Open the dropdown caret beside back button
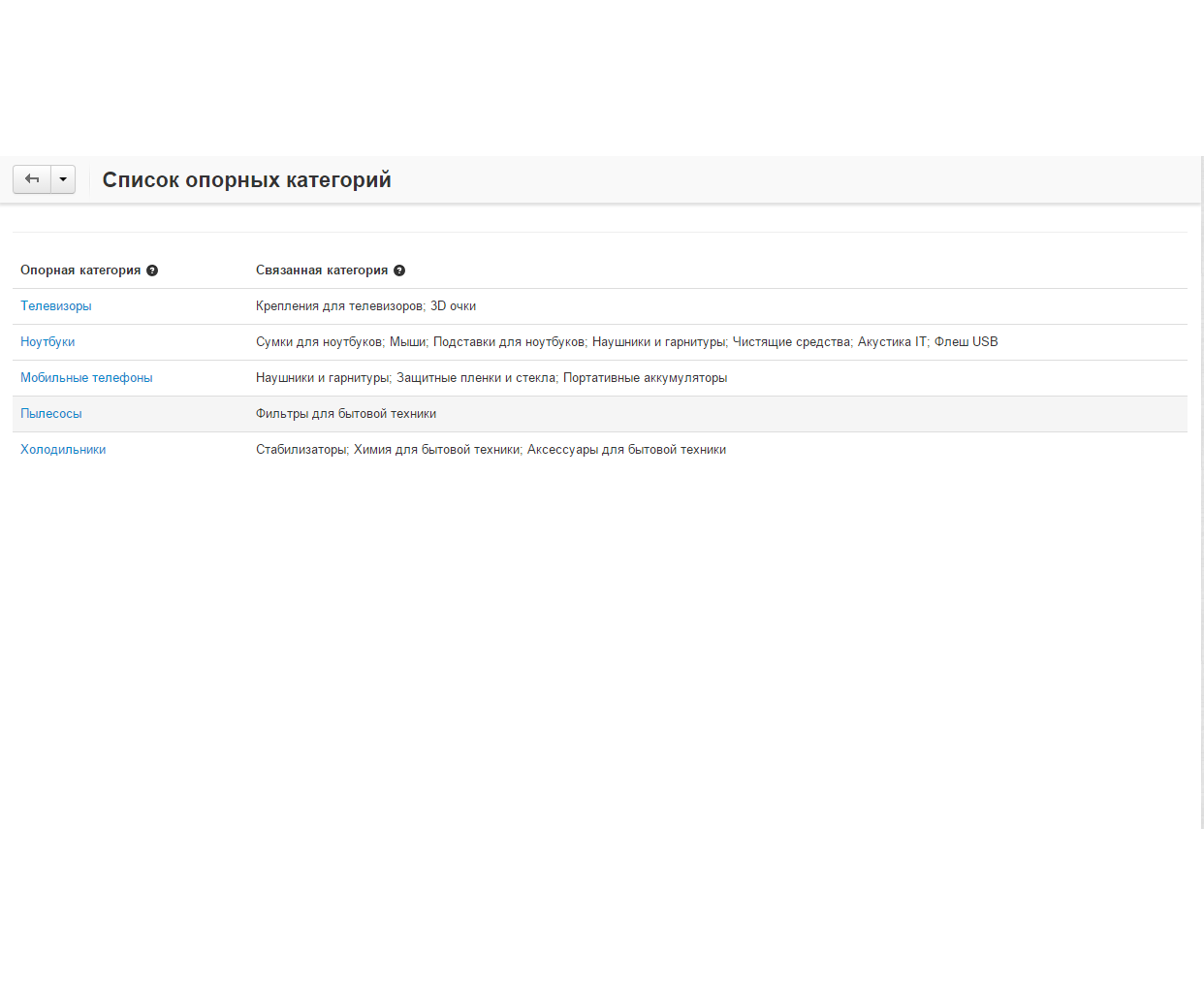1204x986 pixels. click(x=63, y=179)
